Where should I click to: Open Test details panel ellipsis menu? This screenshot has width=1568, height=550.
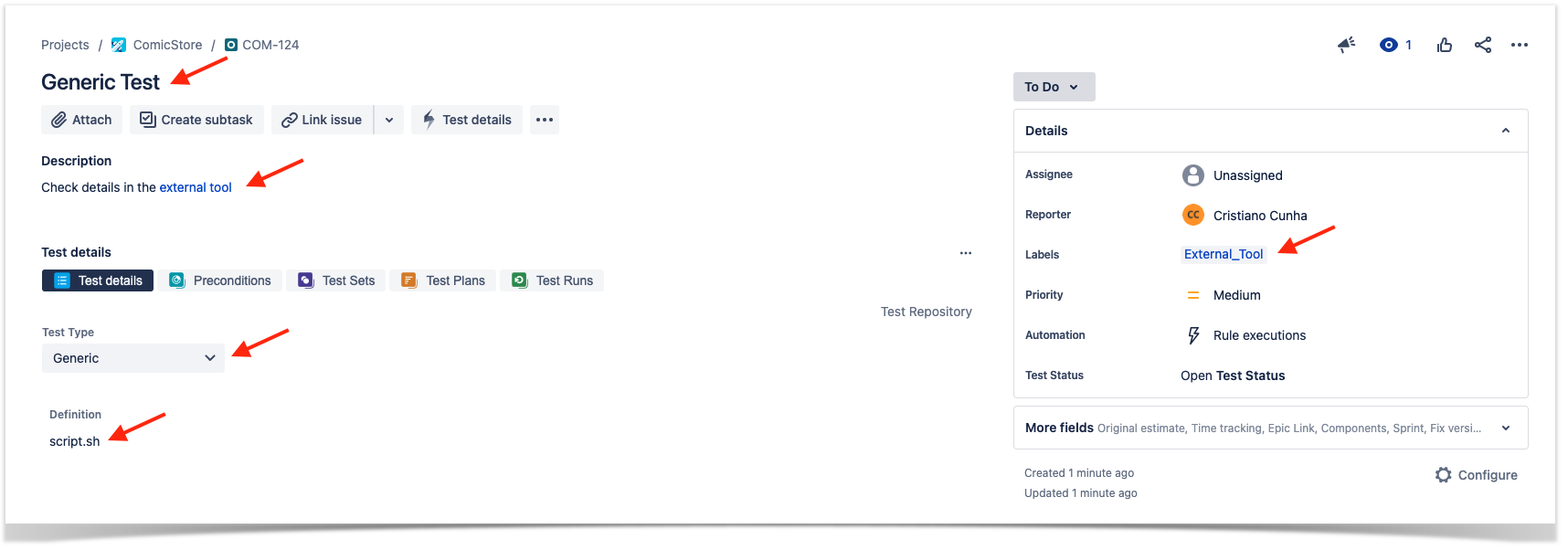pos(966,253)
